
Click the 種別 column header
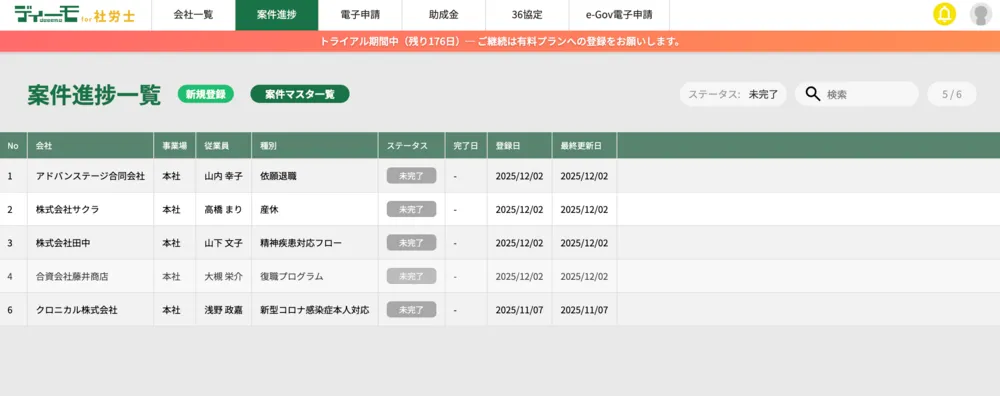tap(314, 146)
